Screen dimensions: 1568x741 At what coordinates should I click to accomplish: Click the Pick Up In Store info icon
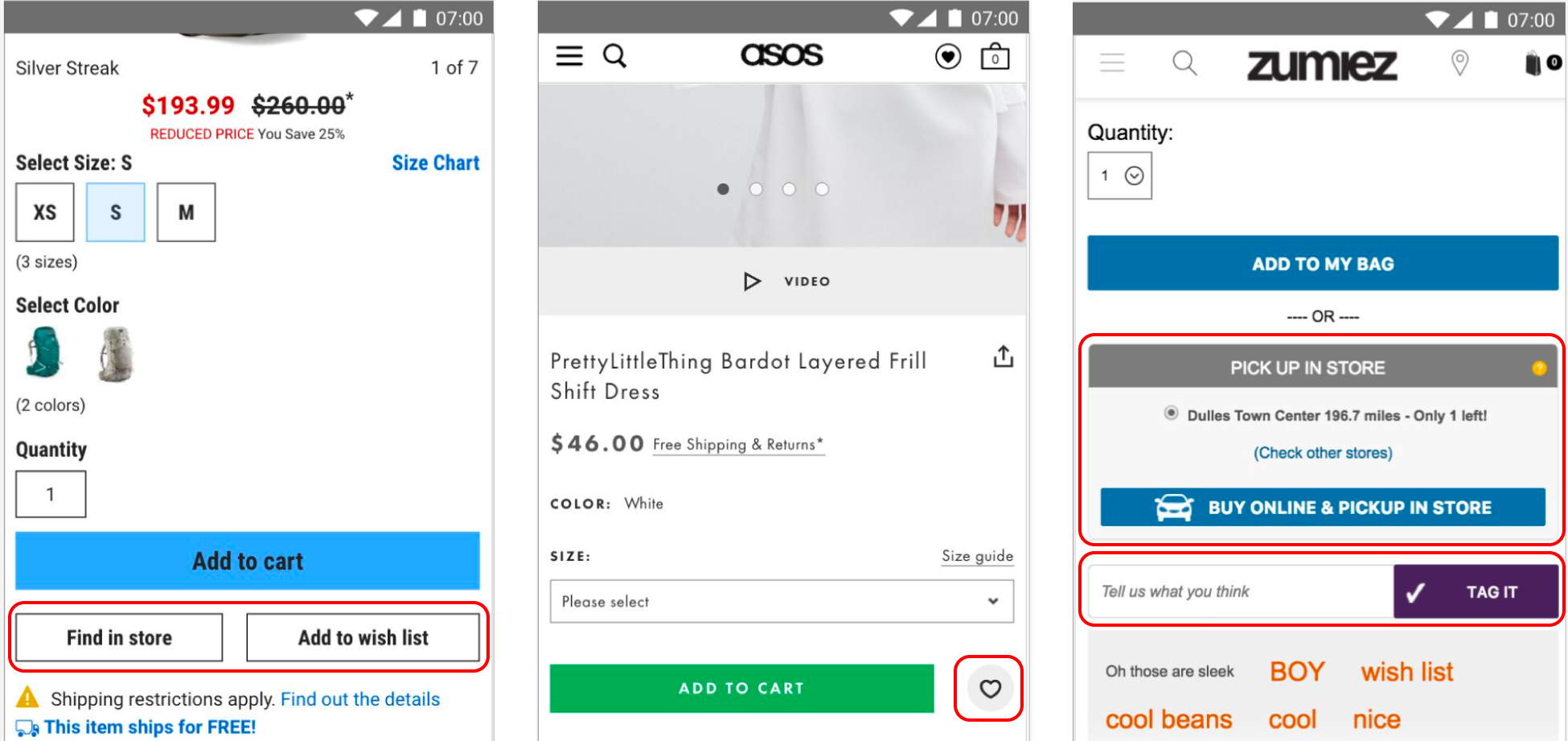pos(1539,367)
